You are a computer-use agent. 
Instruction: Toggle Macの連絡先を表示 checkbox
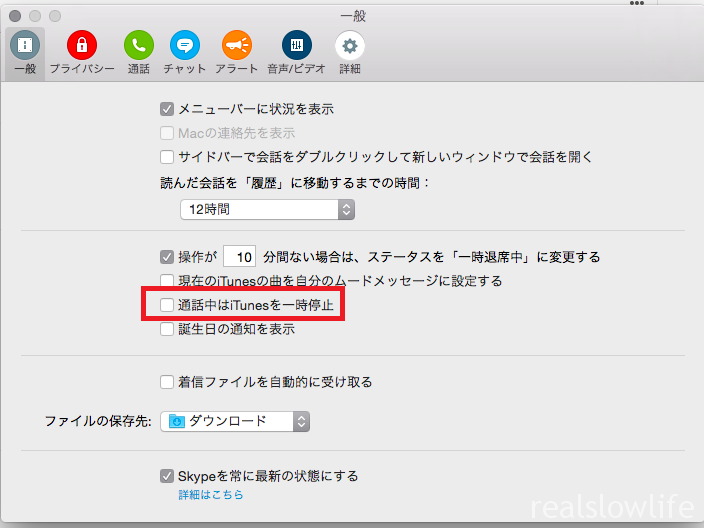167,133
